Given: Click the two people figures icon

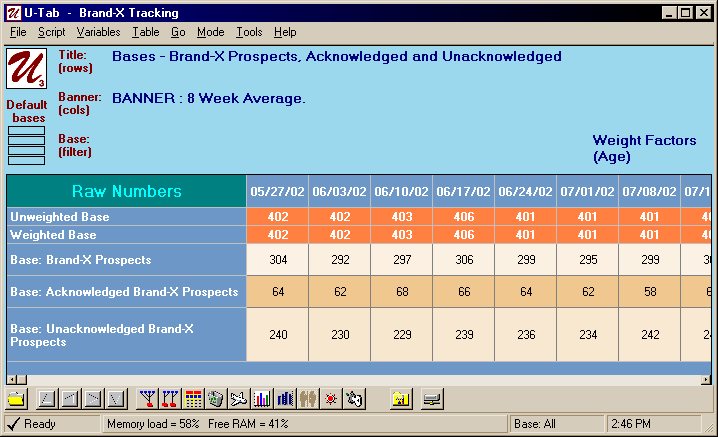Looking at the screenshot, I should click(308, 399).
